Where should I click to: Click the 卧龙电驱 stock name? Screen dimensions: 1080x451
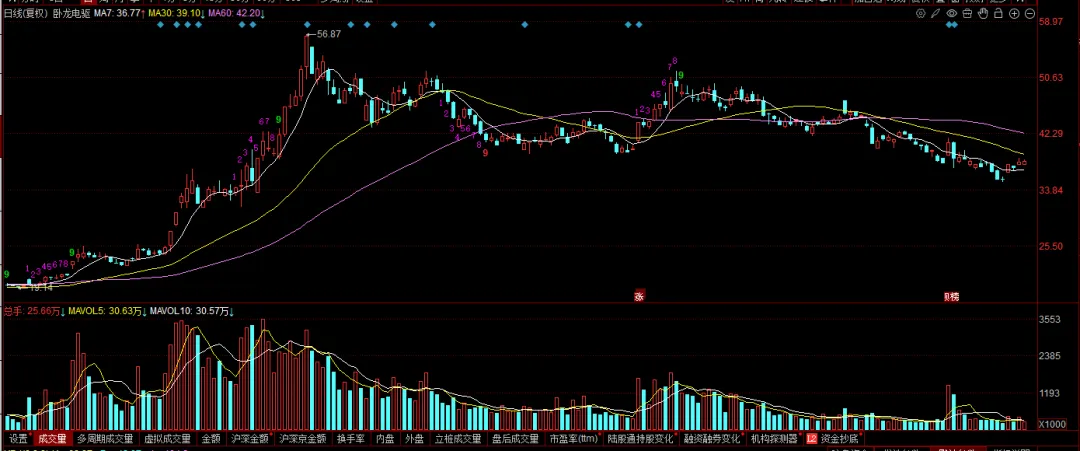tap(72, 13)
